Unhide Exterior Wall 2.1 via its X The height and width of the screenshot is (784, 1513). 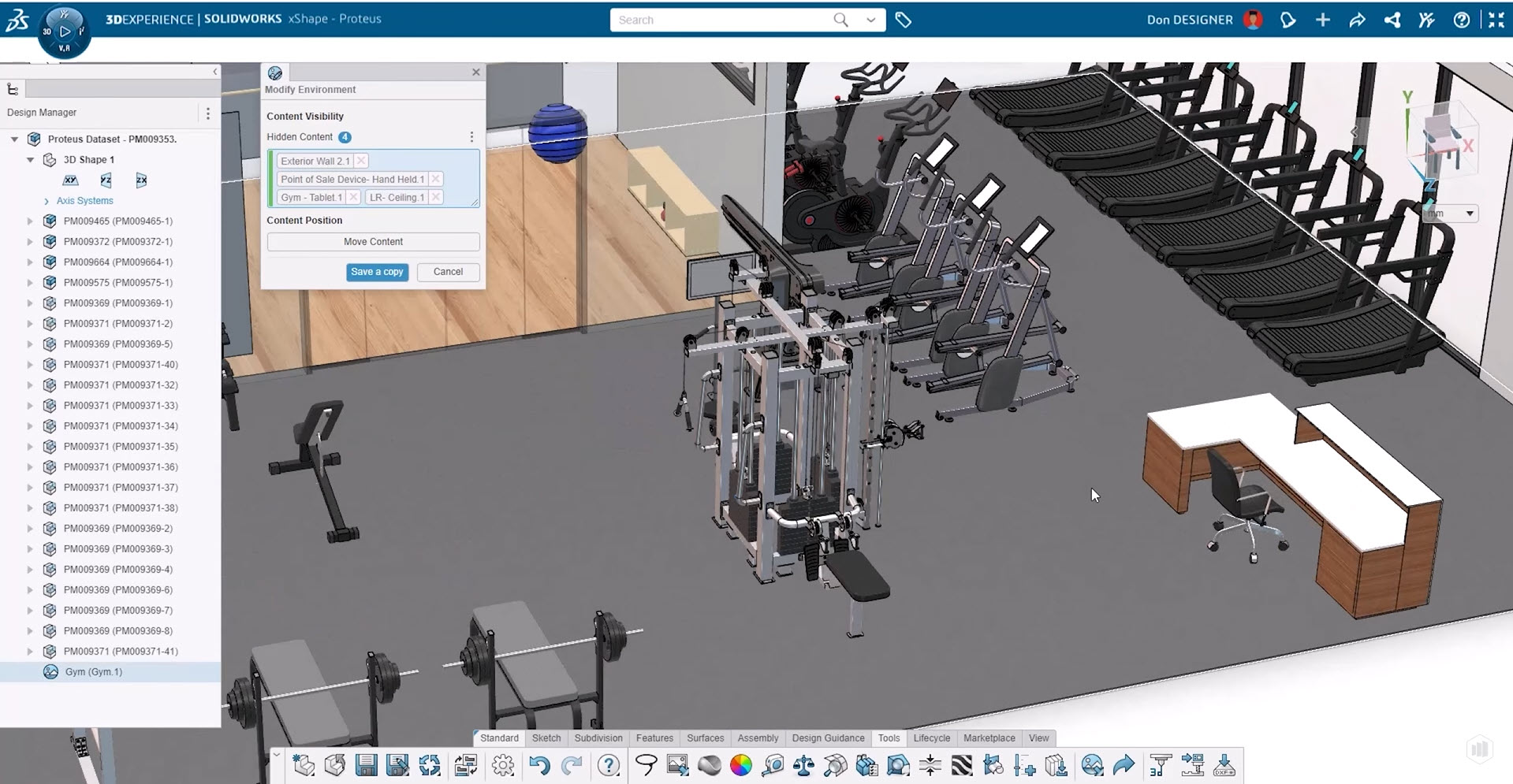coord(361,161)
